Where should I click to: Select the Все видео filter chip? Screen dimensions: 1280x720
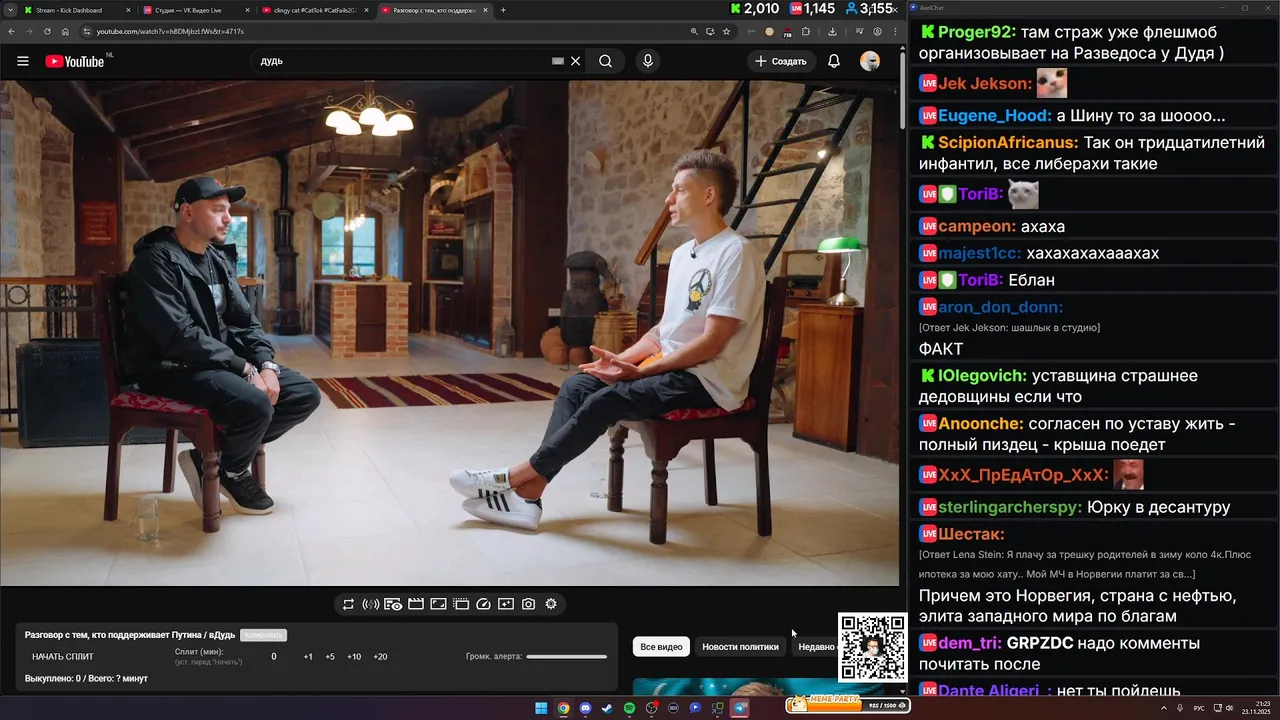click(661, 647)
